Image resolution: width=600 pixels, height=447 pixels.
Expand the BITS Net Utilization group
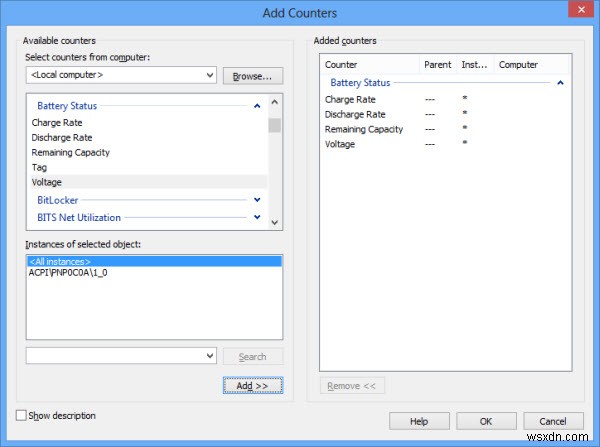point(257,217)
